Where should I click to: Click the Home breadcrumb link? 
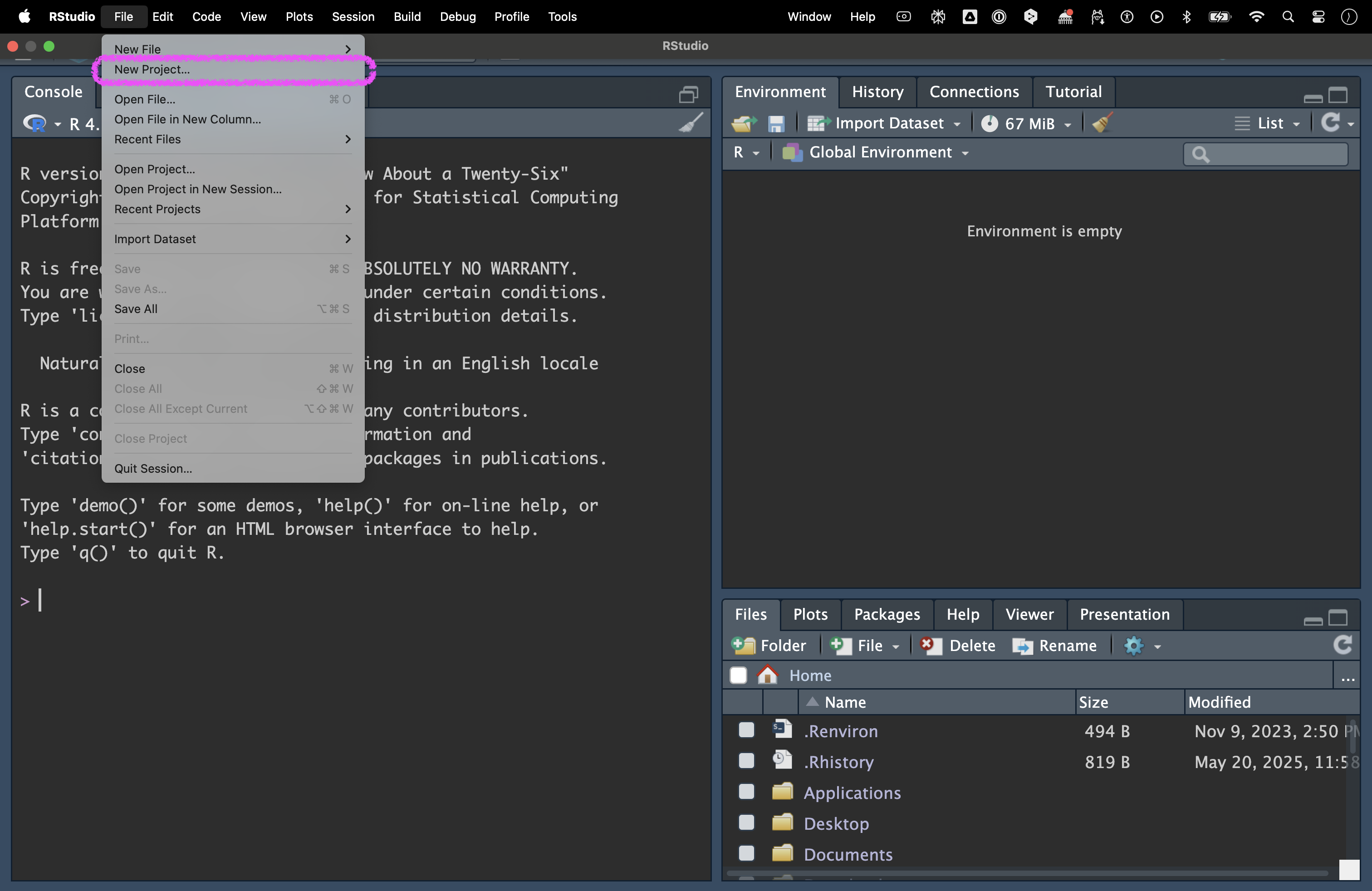tap(810, 676)
